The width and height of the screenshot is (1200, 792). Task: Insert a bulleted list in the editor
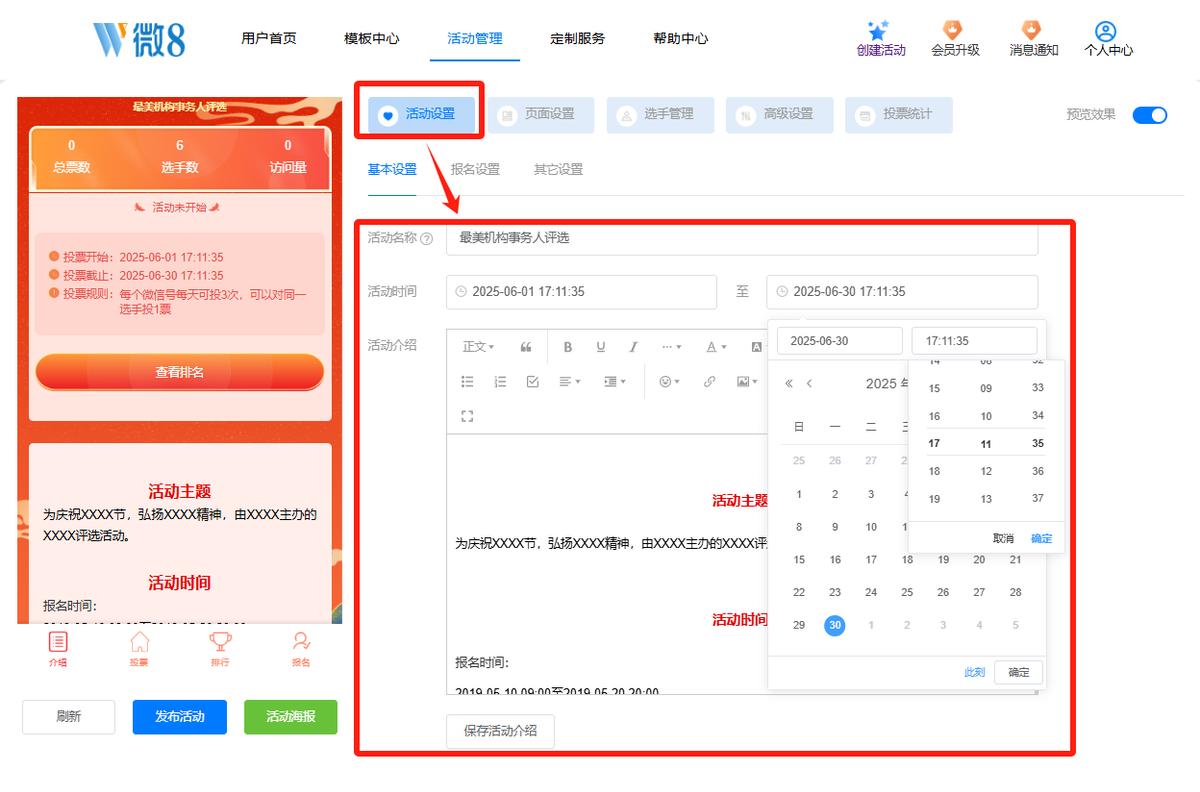coord(467,381)
